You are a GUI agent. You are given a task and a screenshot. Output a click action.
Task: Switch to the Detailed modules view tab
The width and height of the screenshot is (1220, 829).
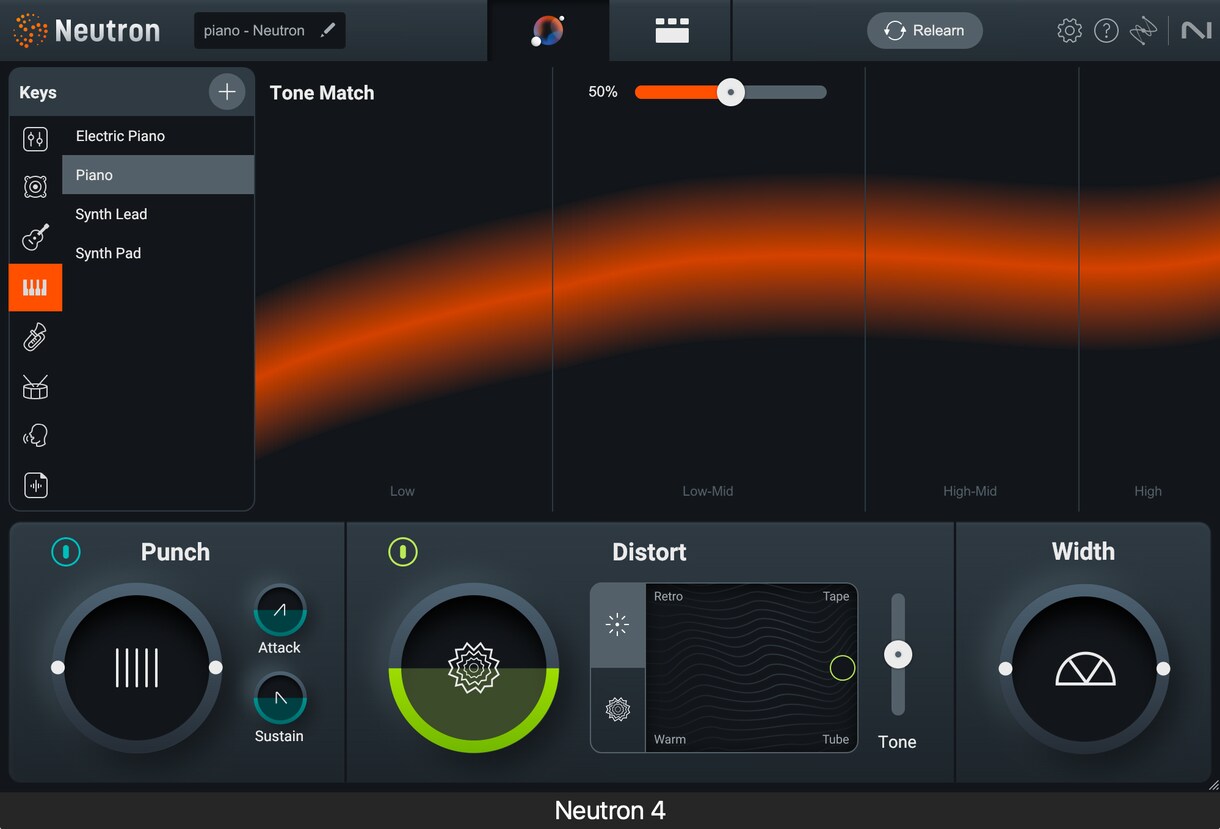pos(672,31)
